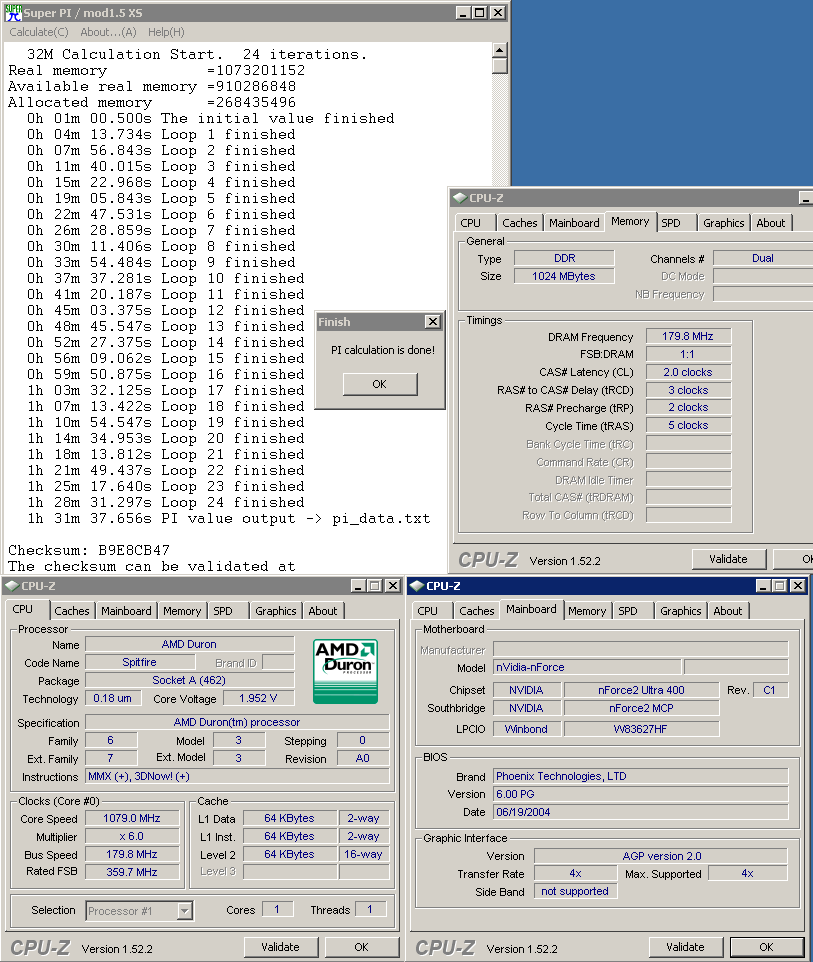The height and width of the screenshot is (962, 813).
Task: Maximize the Super PI window
Action: [479, 13]
